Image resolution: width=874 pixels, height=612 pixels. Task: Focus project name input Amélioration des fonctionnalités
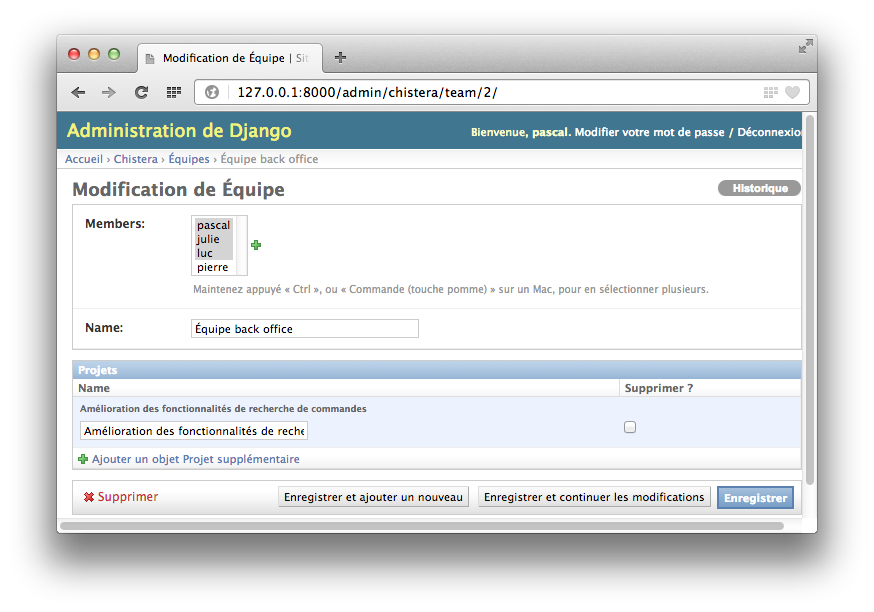pos(194,431)
